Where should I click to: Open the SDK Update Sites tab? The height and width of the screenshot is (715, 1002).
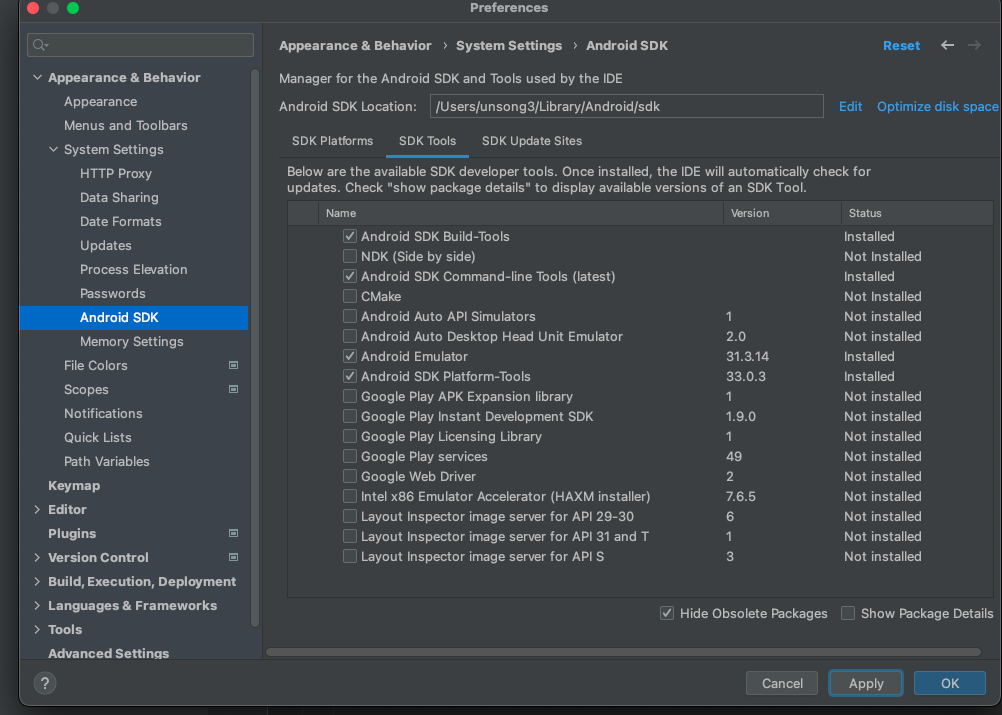(532, 141)
